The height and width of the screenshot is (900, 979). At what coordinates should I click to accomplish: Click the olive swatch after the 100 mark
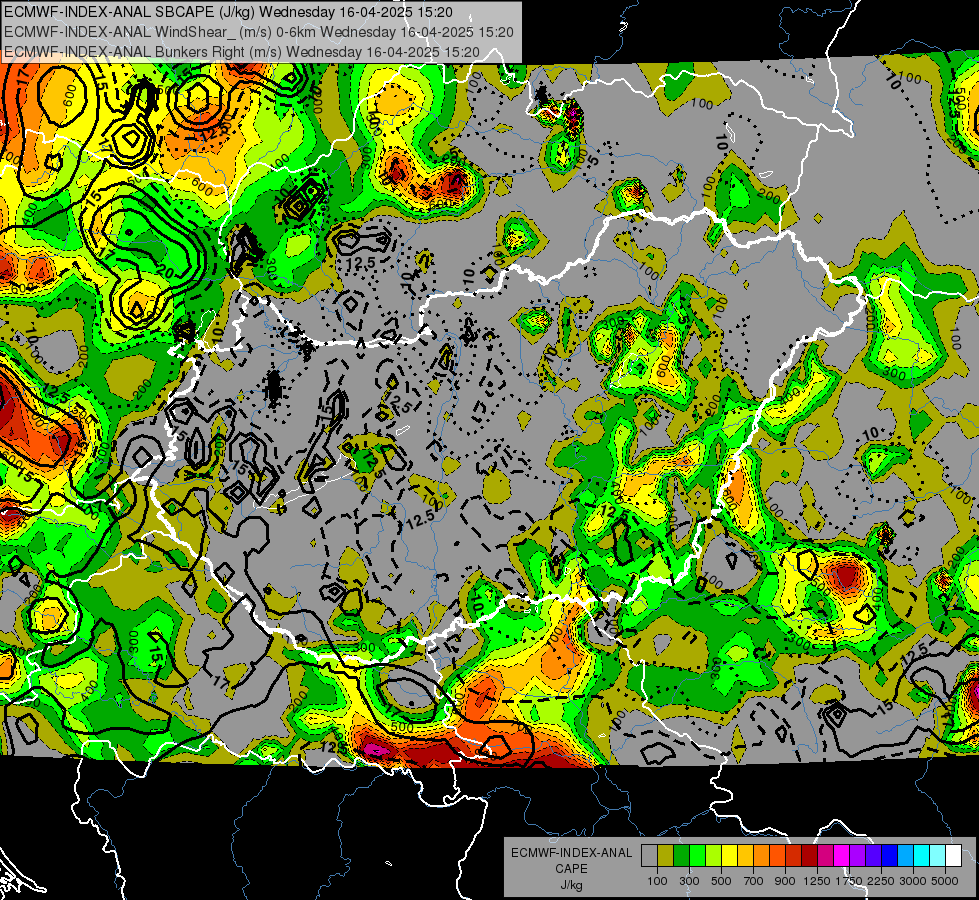tap(666, 856)
